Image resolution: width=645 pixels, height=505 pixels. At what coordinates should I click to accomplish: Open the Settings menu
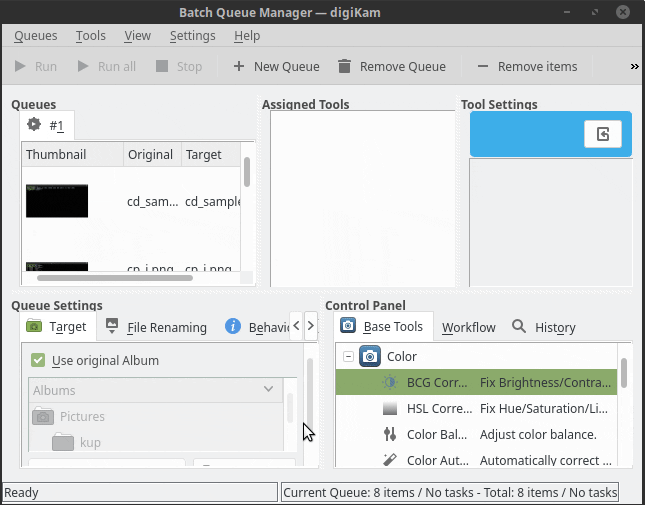coord(193,36)
